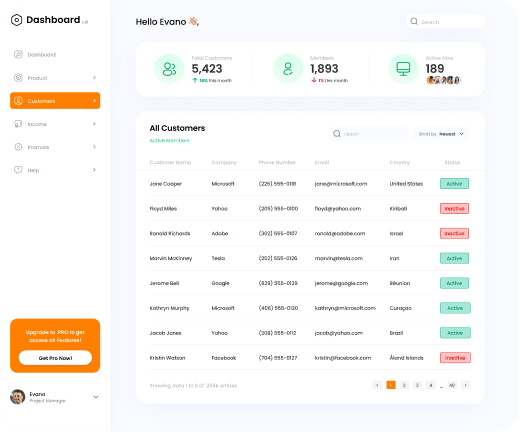Click the Product sidebar icon
520x432 pixels.
[18, 78]
